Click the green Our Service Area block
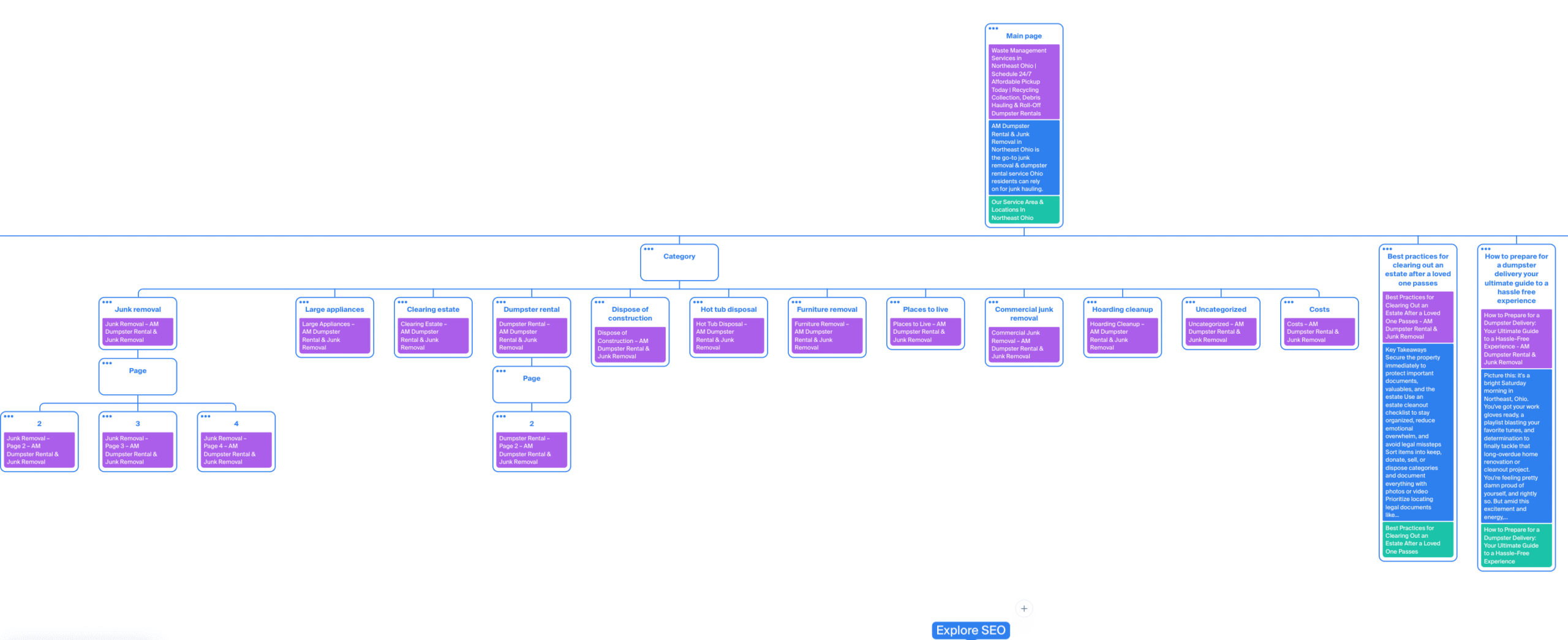The width and height of the screenshot is (1568, 640). pos(1023,209)
